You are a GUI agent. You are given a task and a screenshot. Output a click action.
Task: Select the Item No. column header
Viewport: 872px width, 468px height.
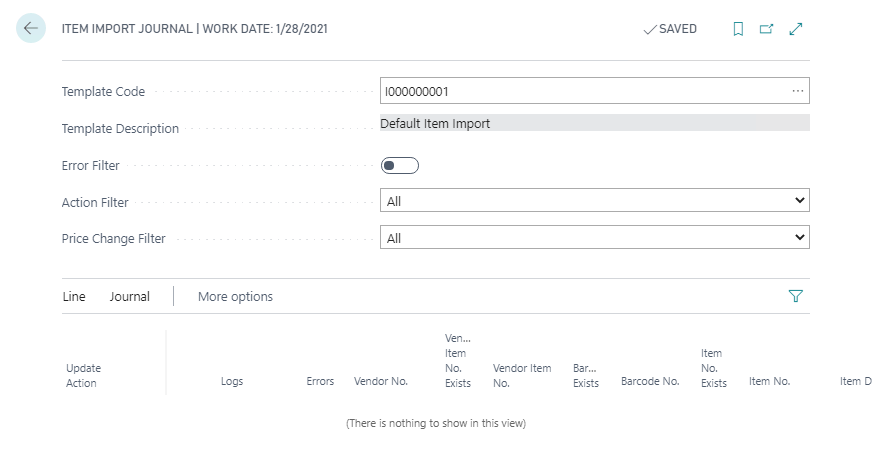pyautogui.click(x=769, y=381)
